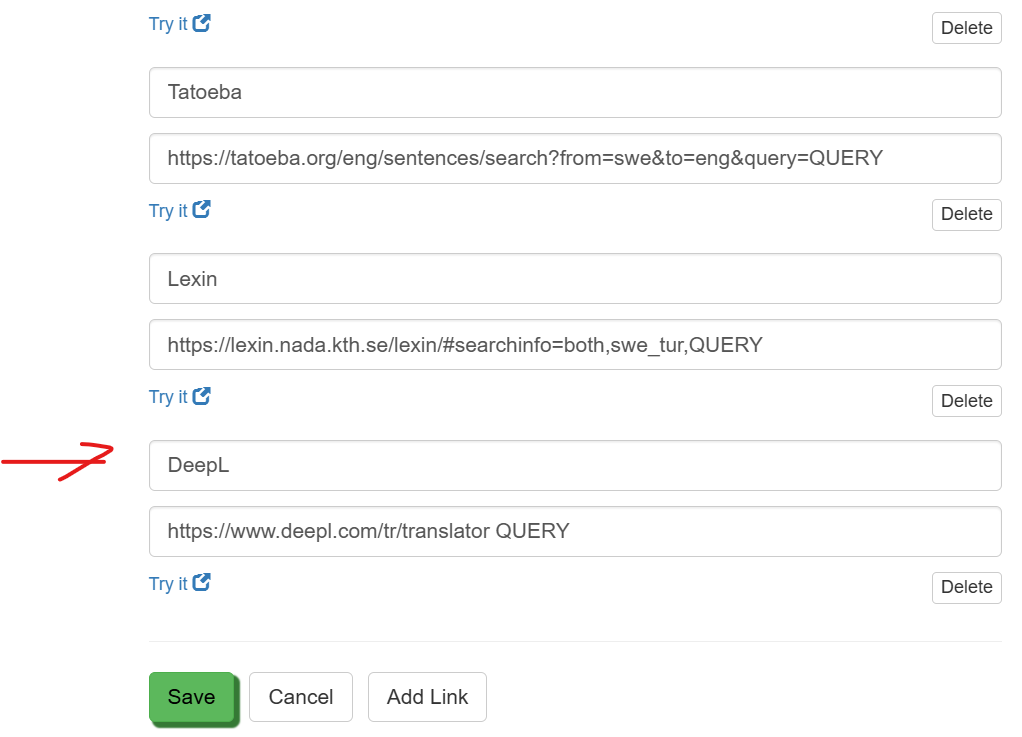Click the external-link icon under the DeepL URL

tap(202, 583)
